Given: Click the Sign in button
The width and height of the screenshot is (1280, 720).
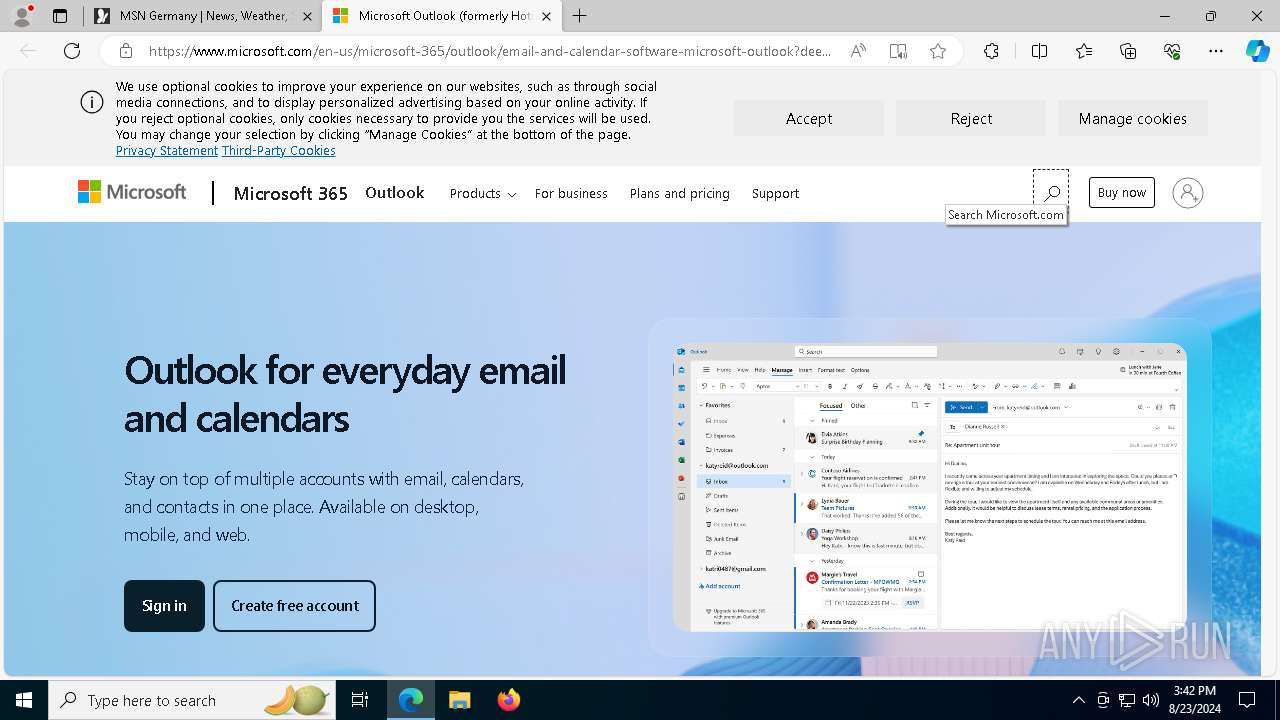Looking at the screenshot, I should pyautogui.click(x=164, y=606).
